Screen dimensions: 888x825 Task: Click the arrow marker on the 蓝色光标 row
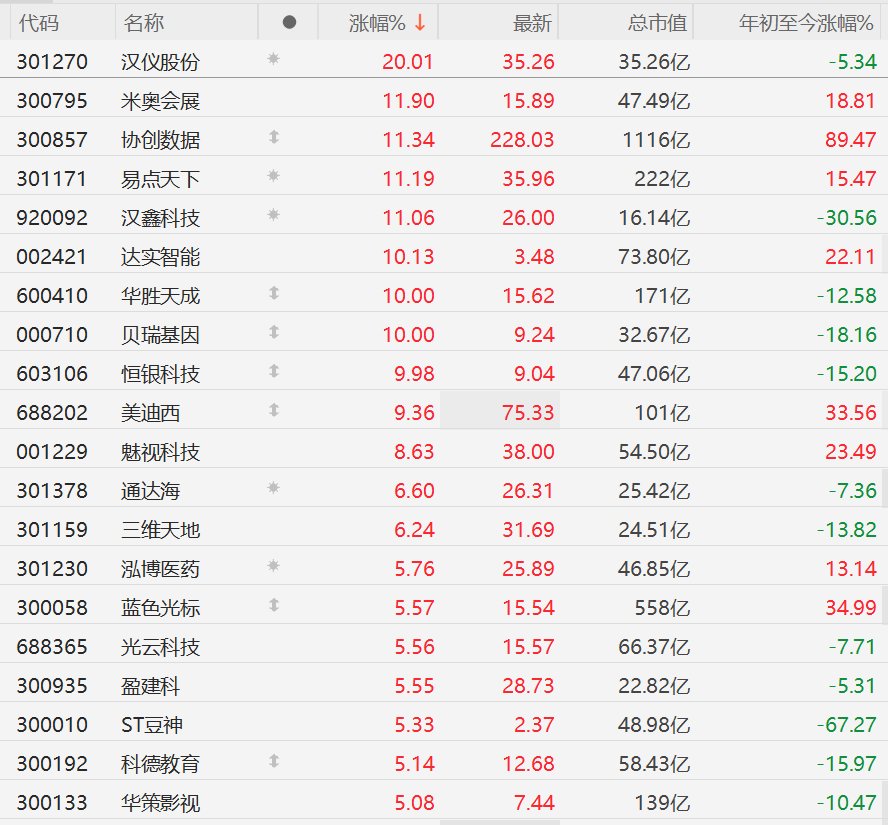click(x=274, y=605)
